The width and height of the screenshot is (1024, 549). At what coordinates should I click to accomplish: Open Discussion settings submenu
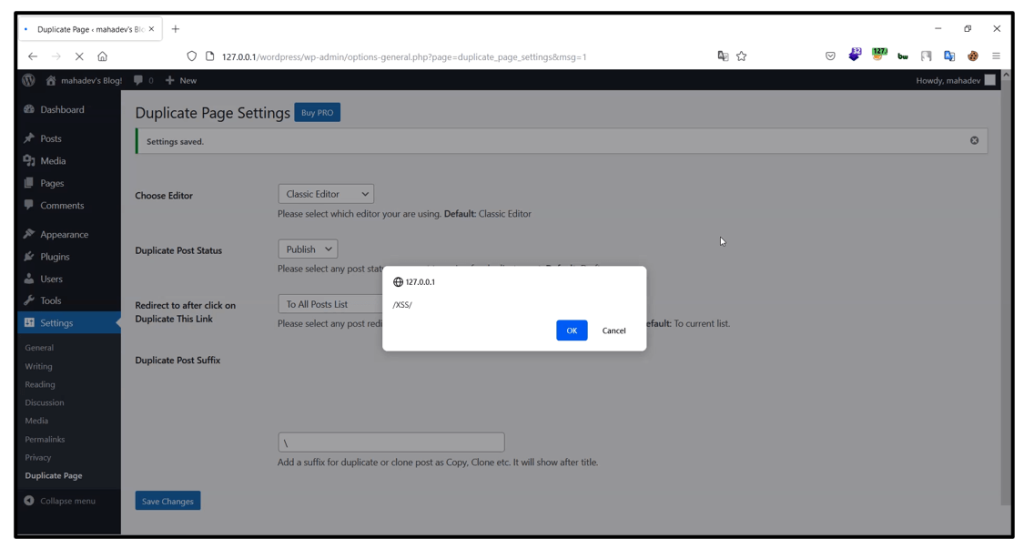click(x=44, y=403)
